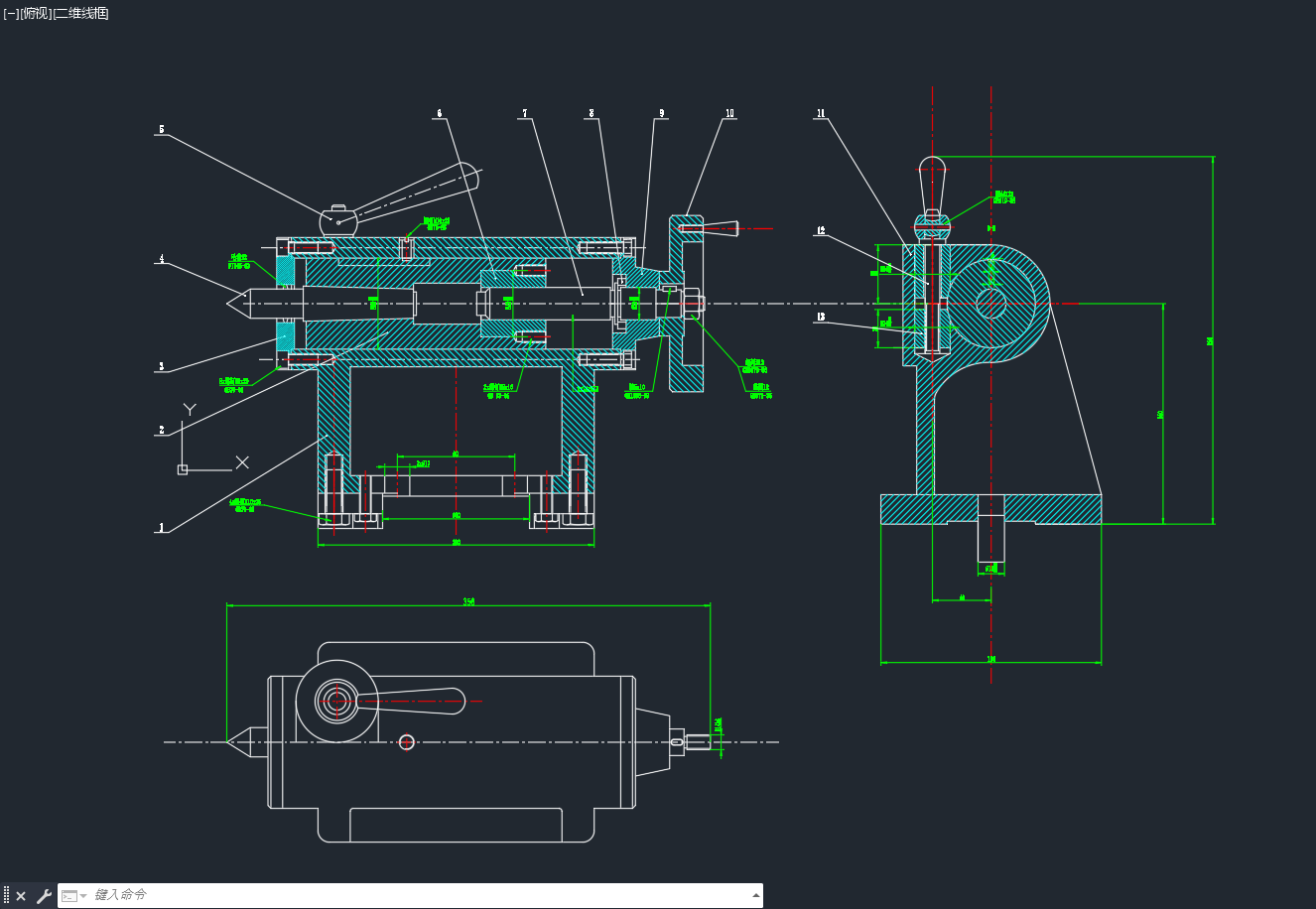Select the 356 dimension text
This screenshot has width=1316, height=909.
468,601
